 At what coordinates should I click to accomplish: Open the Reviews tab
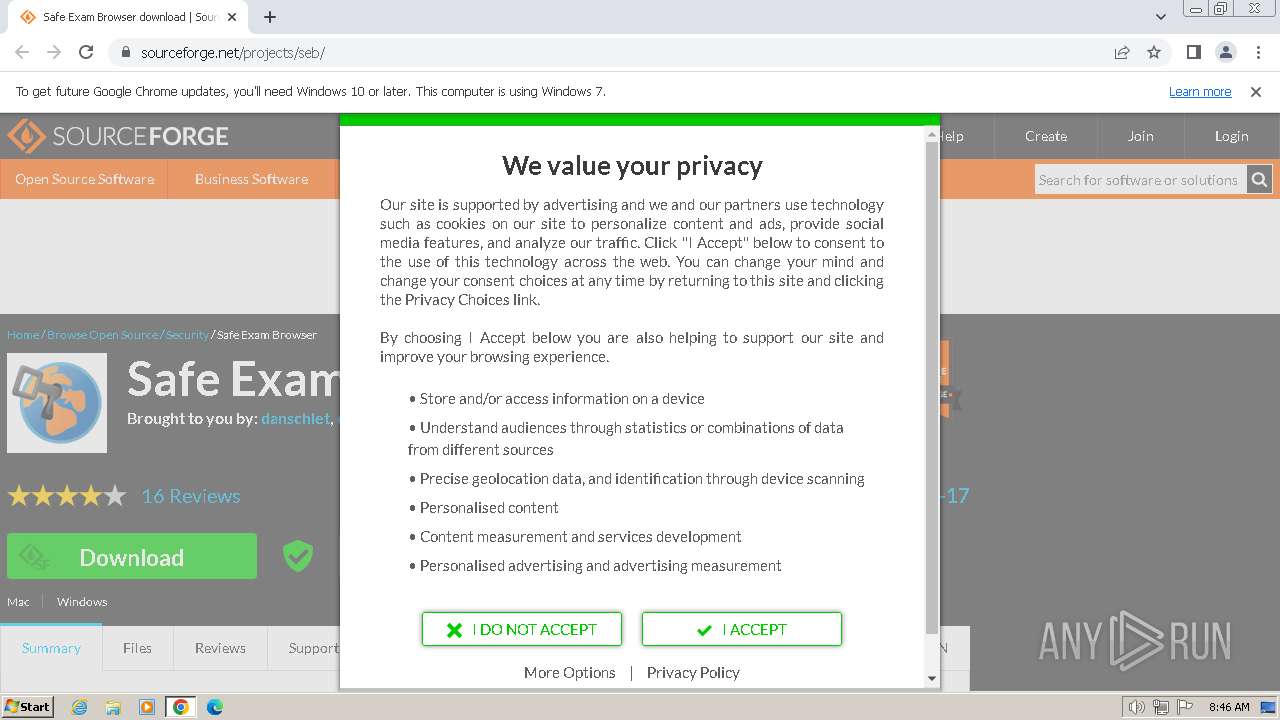pyautogui.click(x=220, y=648)
